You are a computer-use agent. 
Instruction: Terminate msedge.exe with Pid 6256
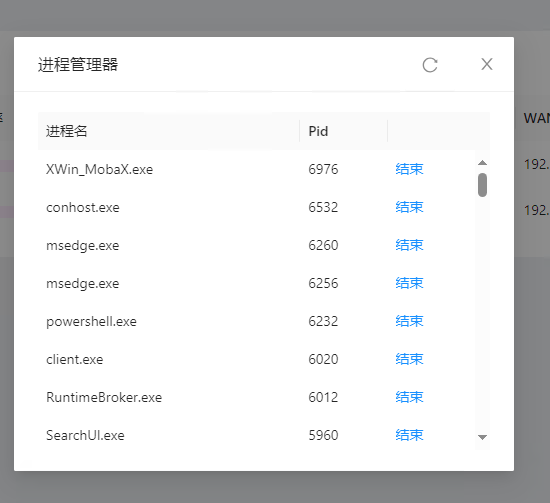tap(409, 283)
